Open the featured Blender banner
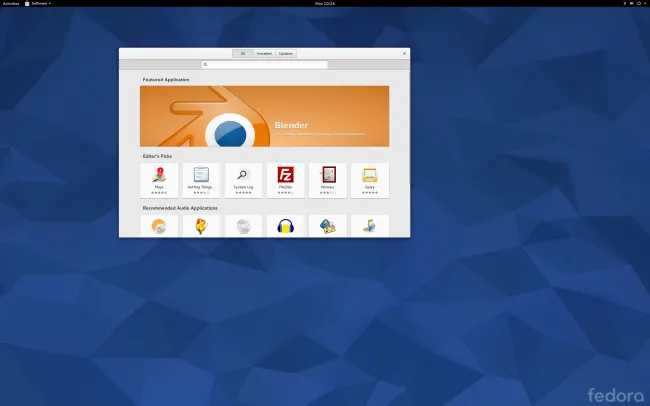Screen dimensions: 650x406 264,116
